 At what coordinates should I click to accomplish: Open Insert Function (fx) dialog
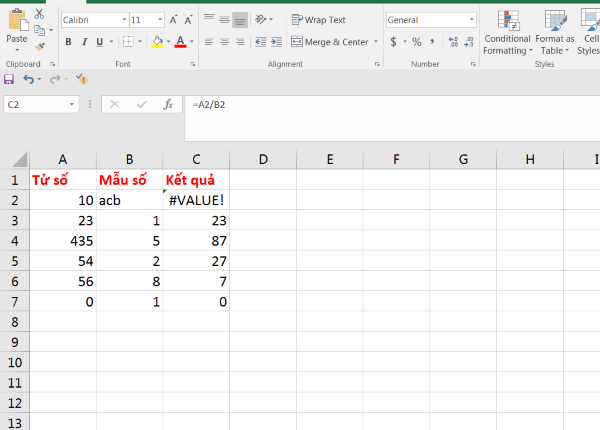(168, 104)
